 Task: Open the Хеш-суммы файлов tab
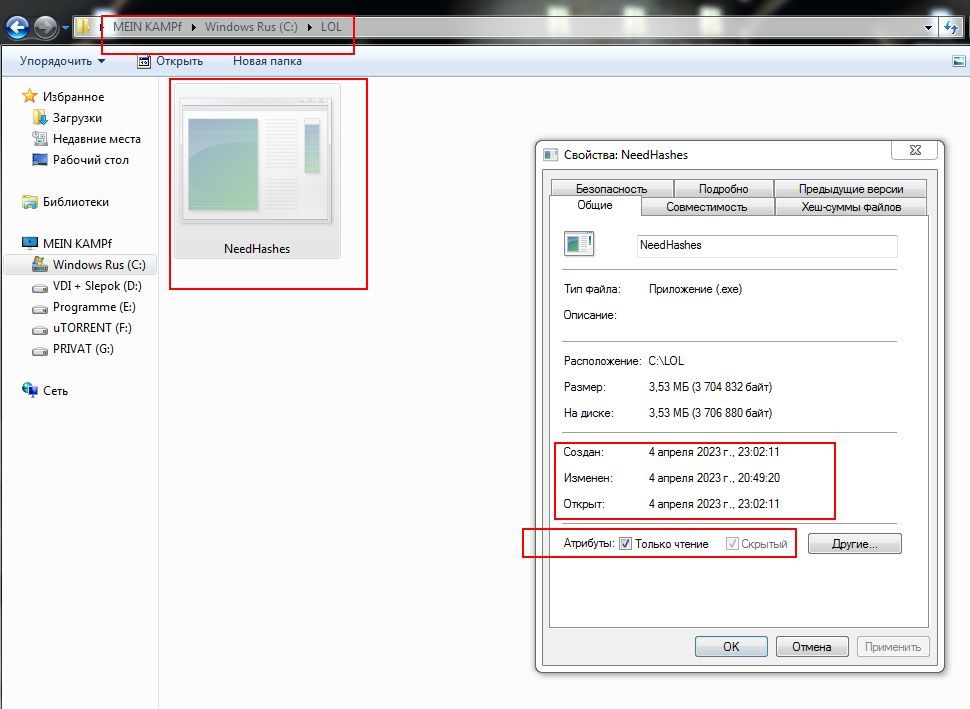click(851, 207)
